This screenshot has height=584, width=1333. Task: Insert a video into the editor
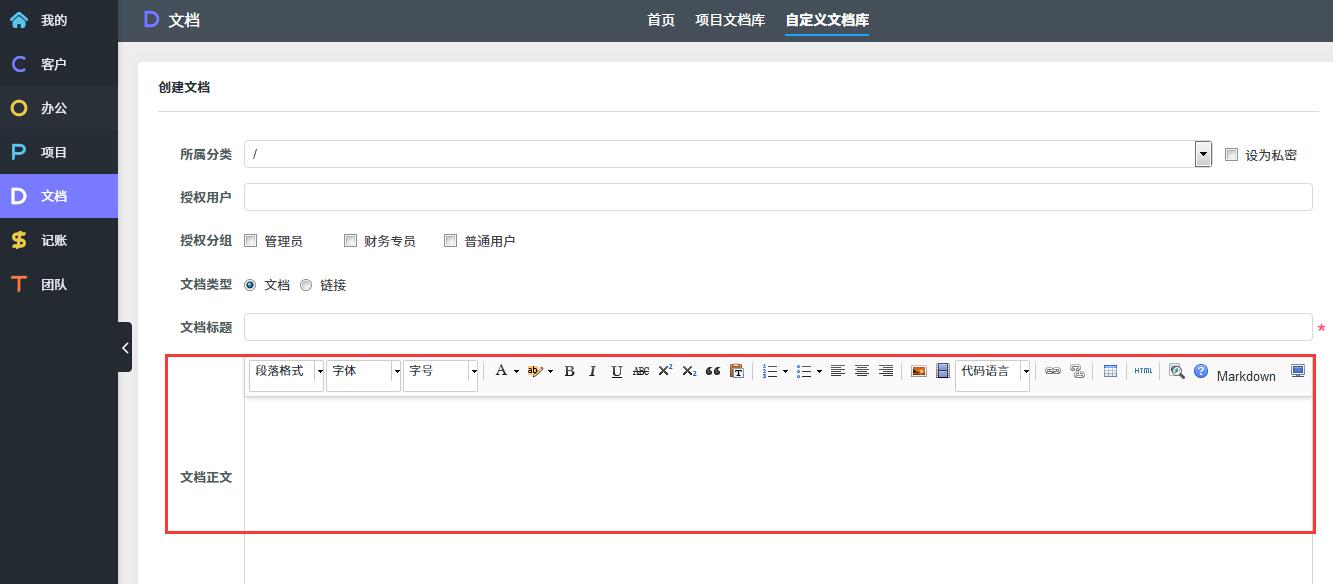click(943, 371)
